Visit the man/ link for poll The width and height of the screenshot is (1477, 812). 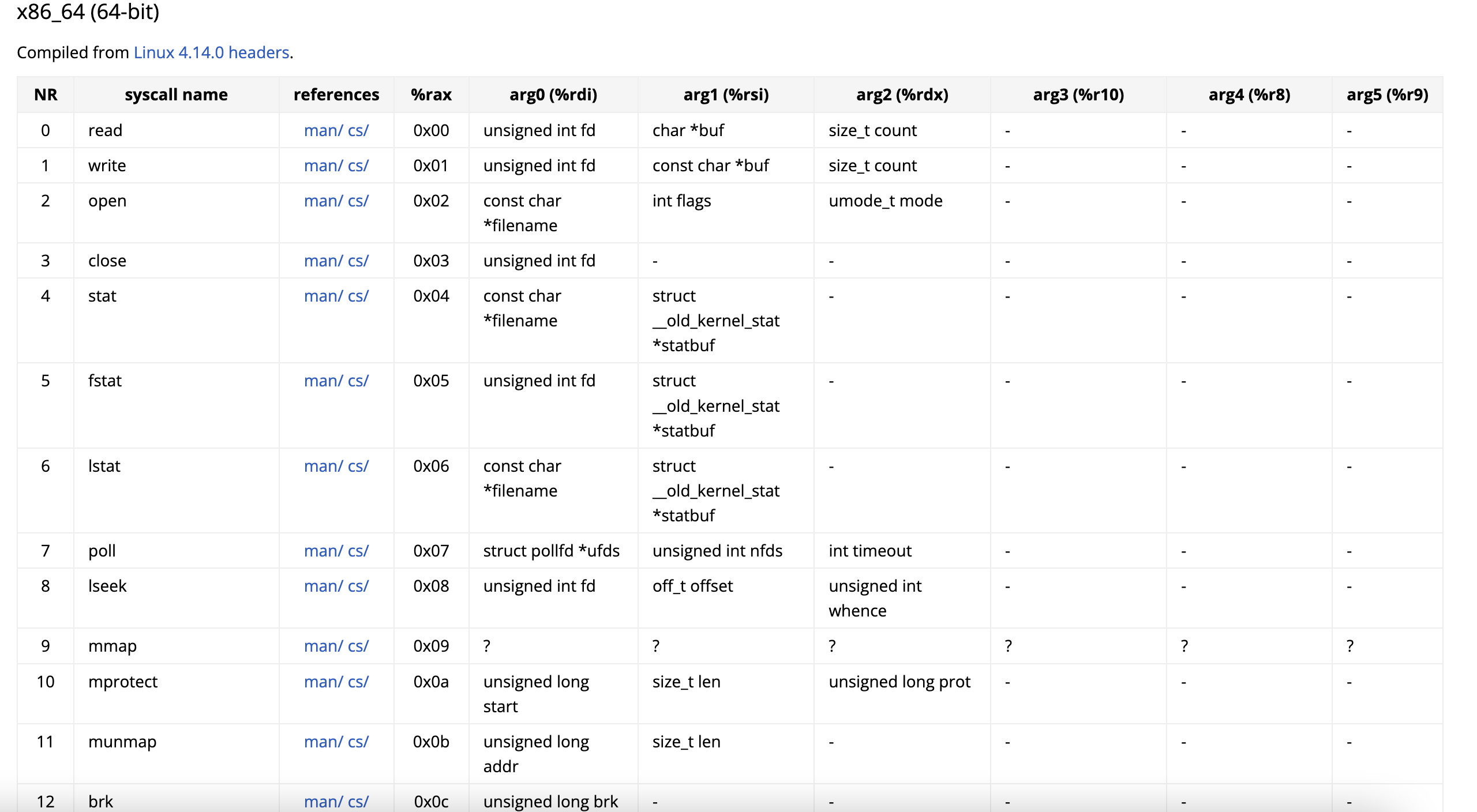click(323, 551)
